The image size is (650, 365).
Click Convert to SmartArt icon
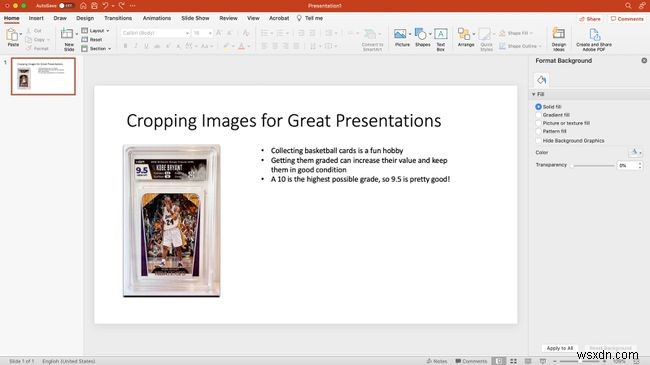[x=370, y=34]
